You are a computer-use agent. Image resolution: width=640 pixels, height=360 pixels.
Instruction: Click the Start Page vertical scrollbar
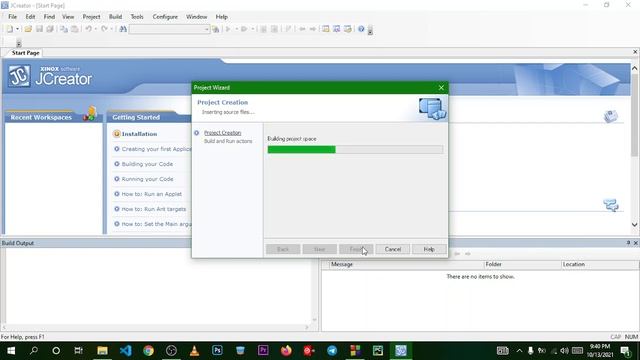634,147
